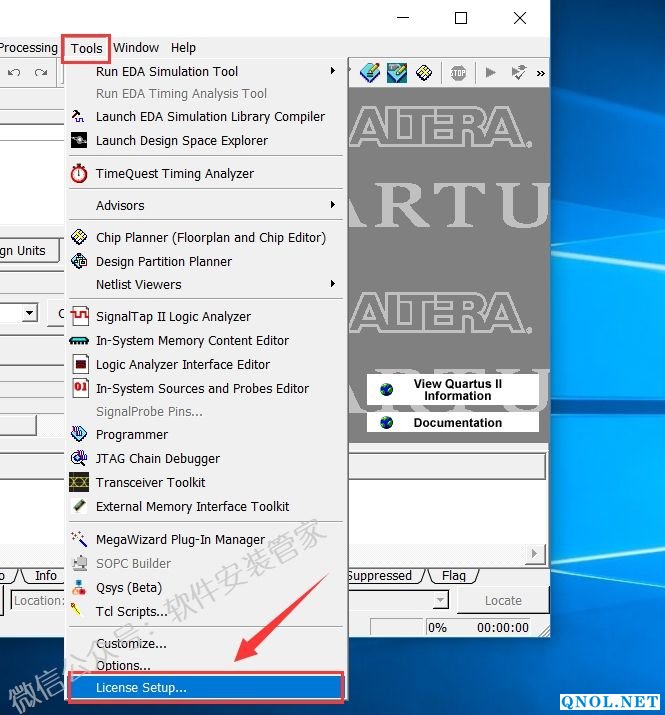Click the horizontal scrollbar right arrow
Viewport: 665px width, 715px height.
(x=536, y=553)
